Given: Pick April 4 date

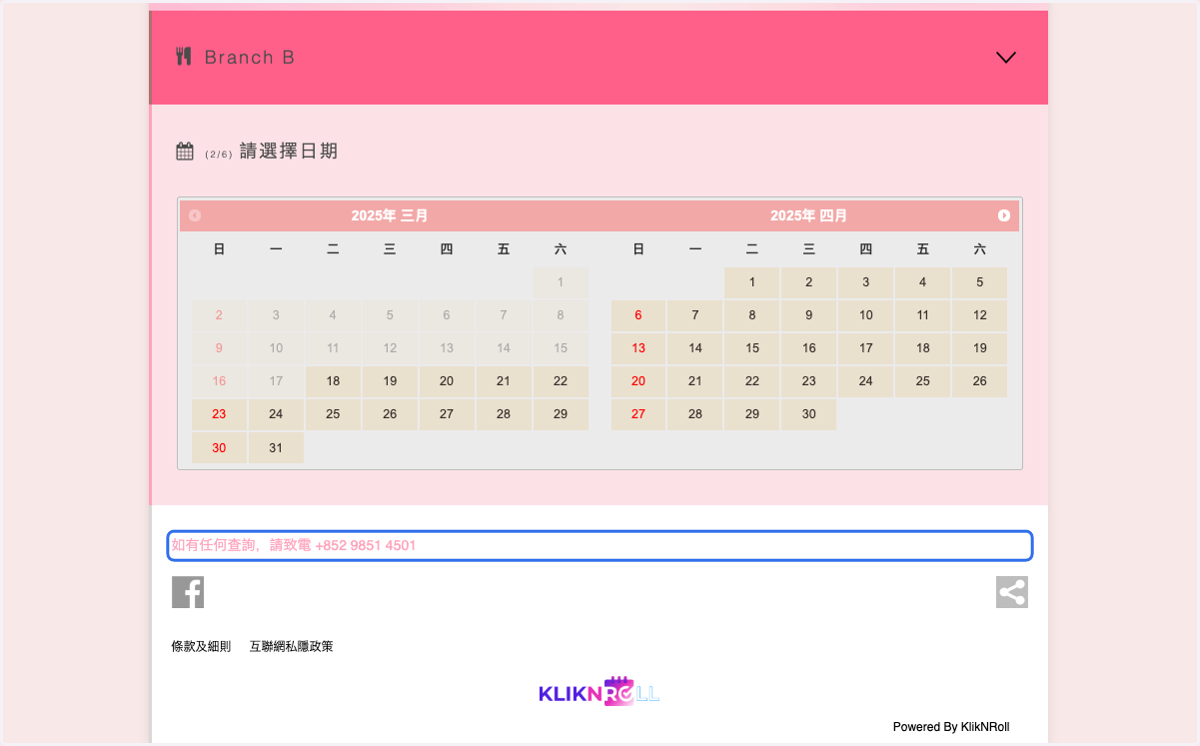Looking at the screenshot, I should 922,282.
